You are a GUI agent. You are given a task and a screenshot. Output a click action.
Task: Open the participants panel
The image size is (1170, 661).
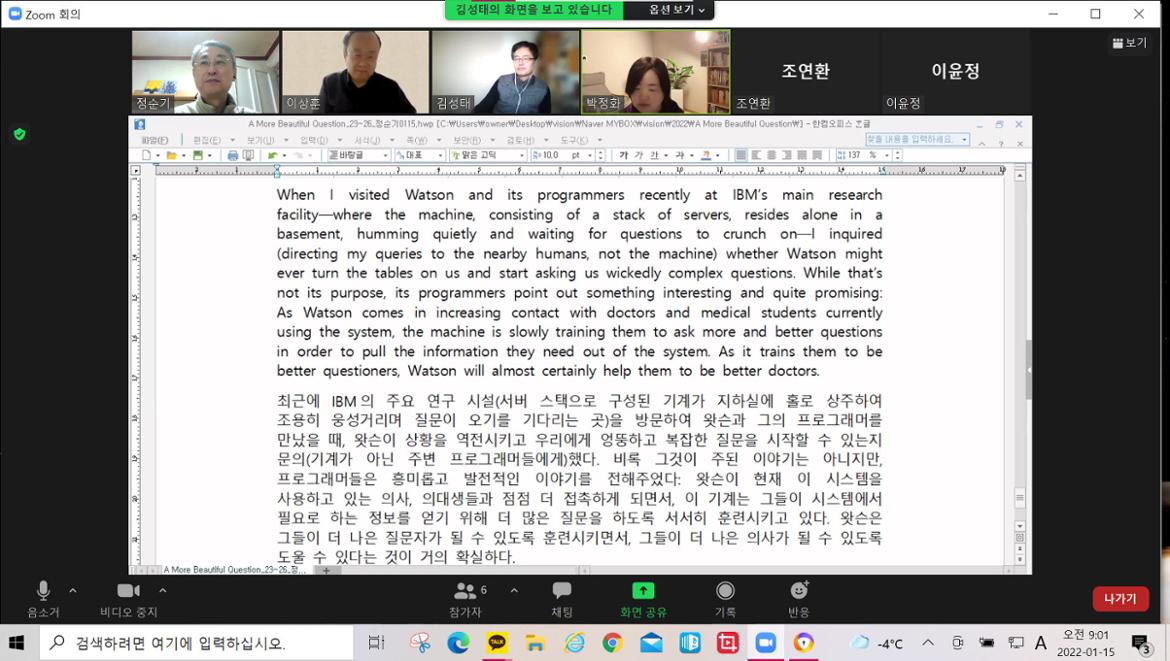(x=465, y=597)
